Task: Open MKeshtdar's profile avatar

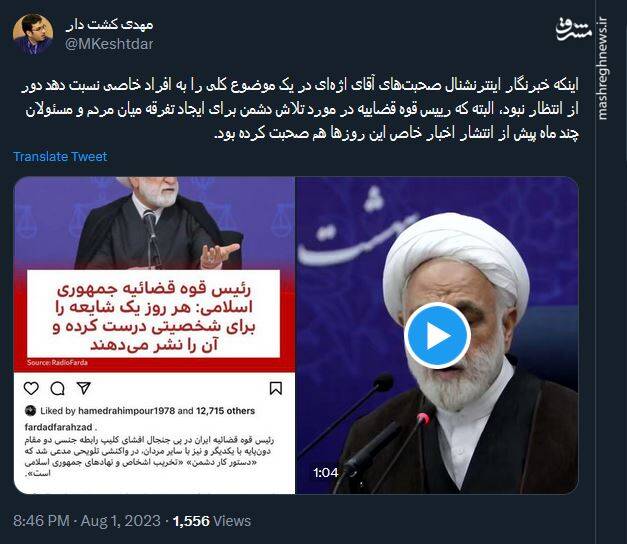Action: pos(33,34)
